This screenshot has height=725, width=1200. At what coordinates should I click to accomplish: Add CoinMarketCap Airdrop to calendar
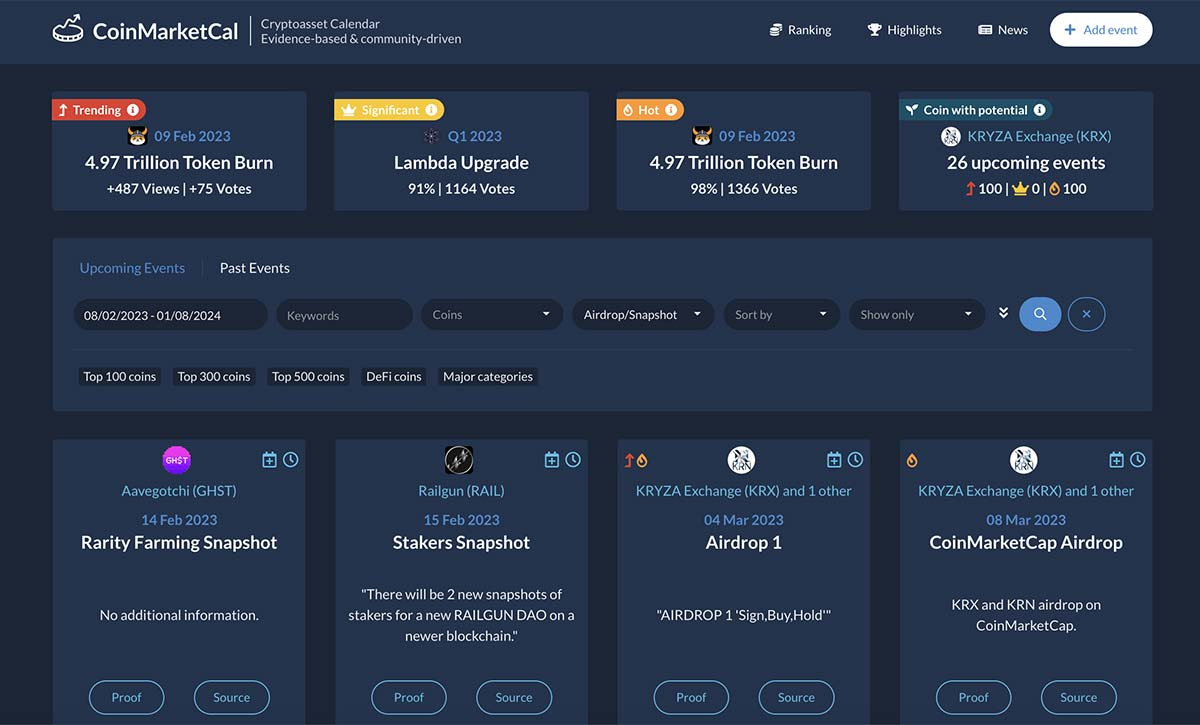click(1117, 460)
